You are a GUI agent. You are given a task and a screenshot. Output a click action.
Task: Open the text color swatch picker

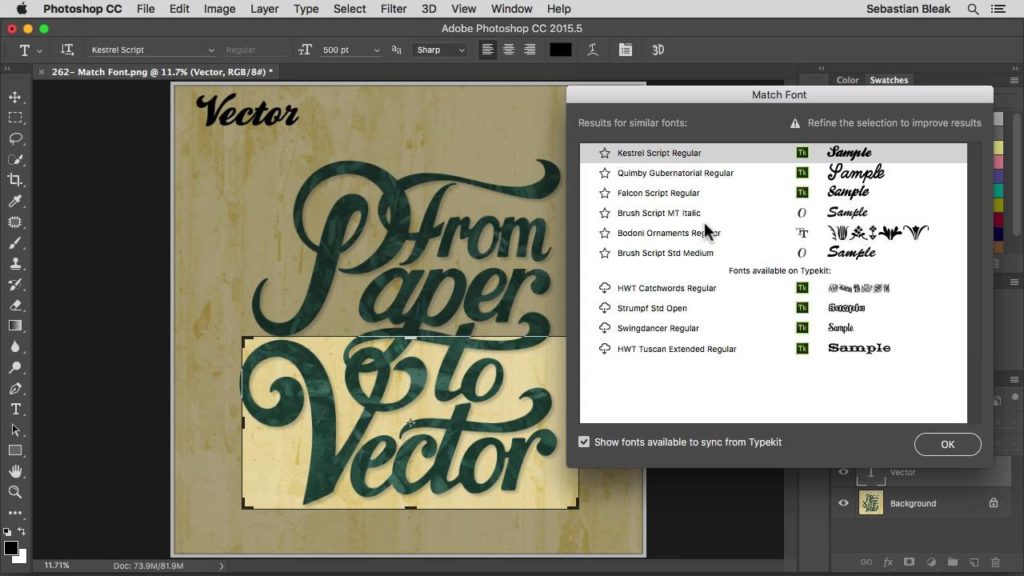pos(560,49)
